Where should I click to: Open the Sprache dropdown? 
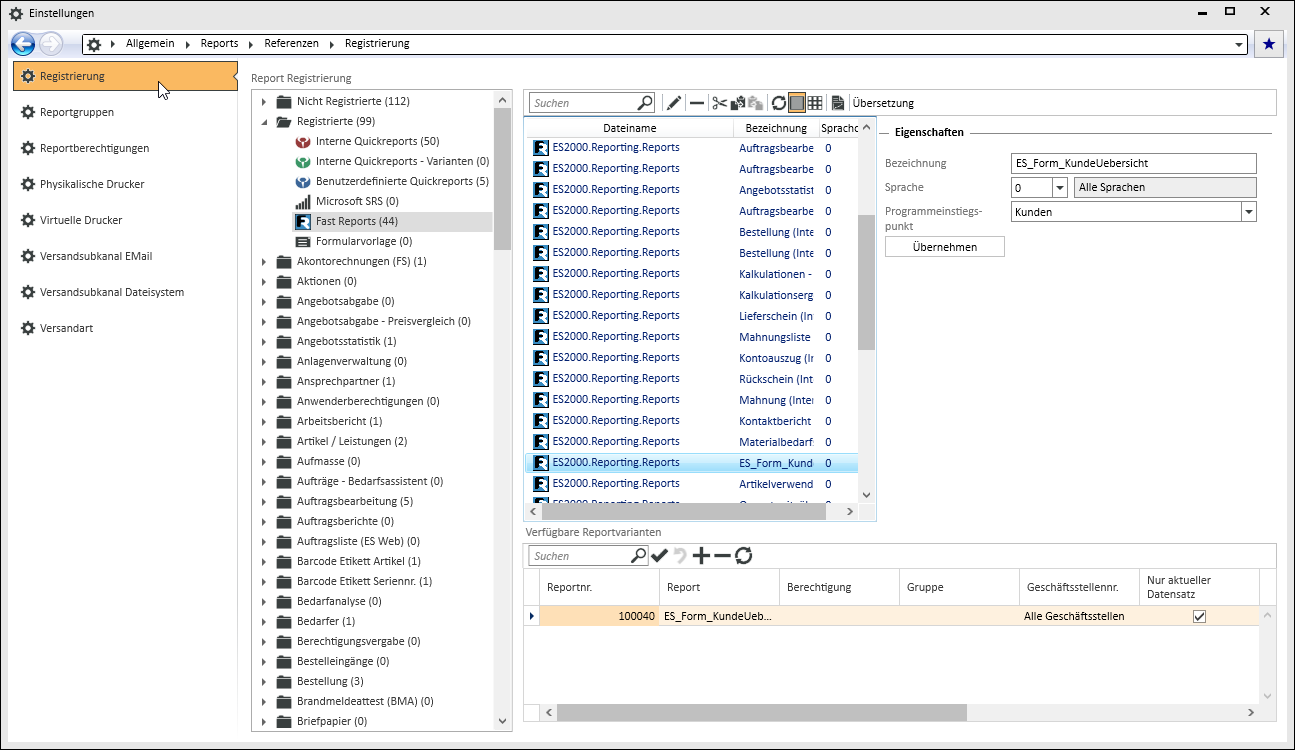[1059, 188]
